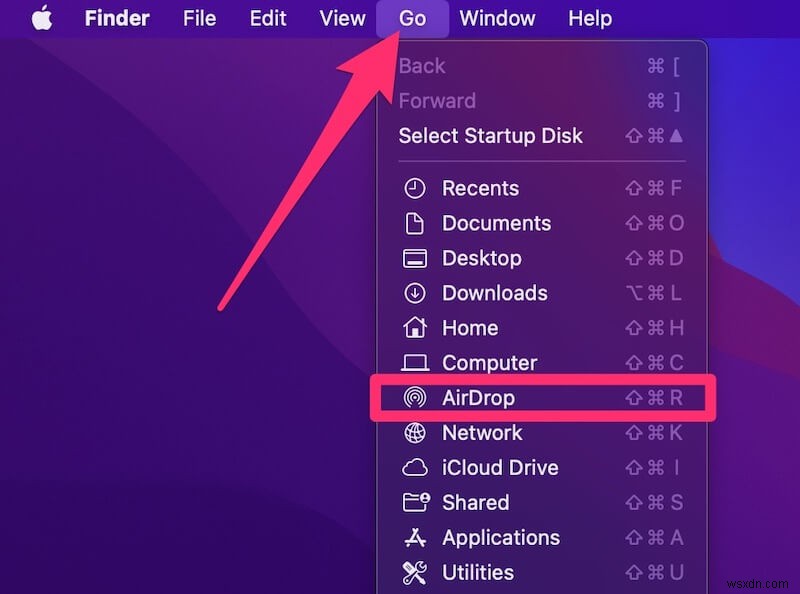
Task: Choose Back in the Go menu
Action: pyautogui.click(x=421, y=66)
